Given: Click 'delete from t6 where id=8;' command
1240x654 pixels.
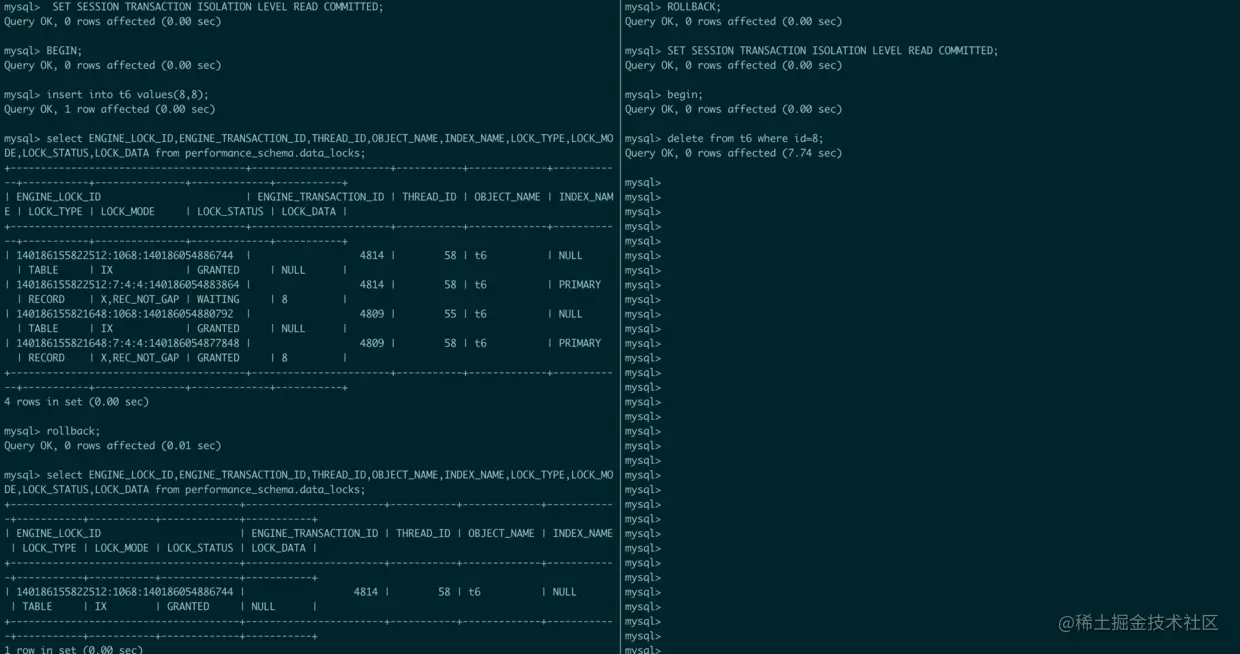Looking at the screenshot, I should coord(745,138).
